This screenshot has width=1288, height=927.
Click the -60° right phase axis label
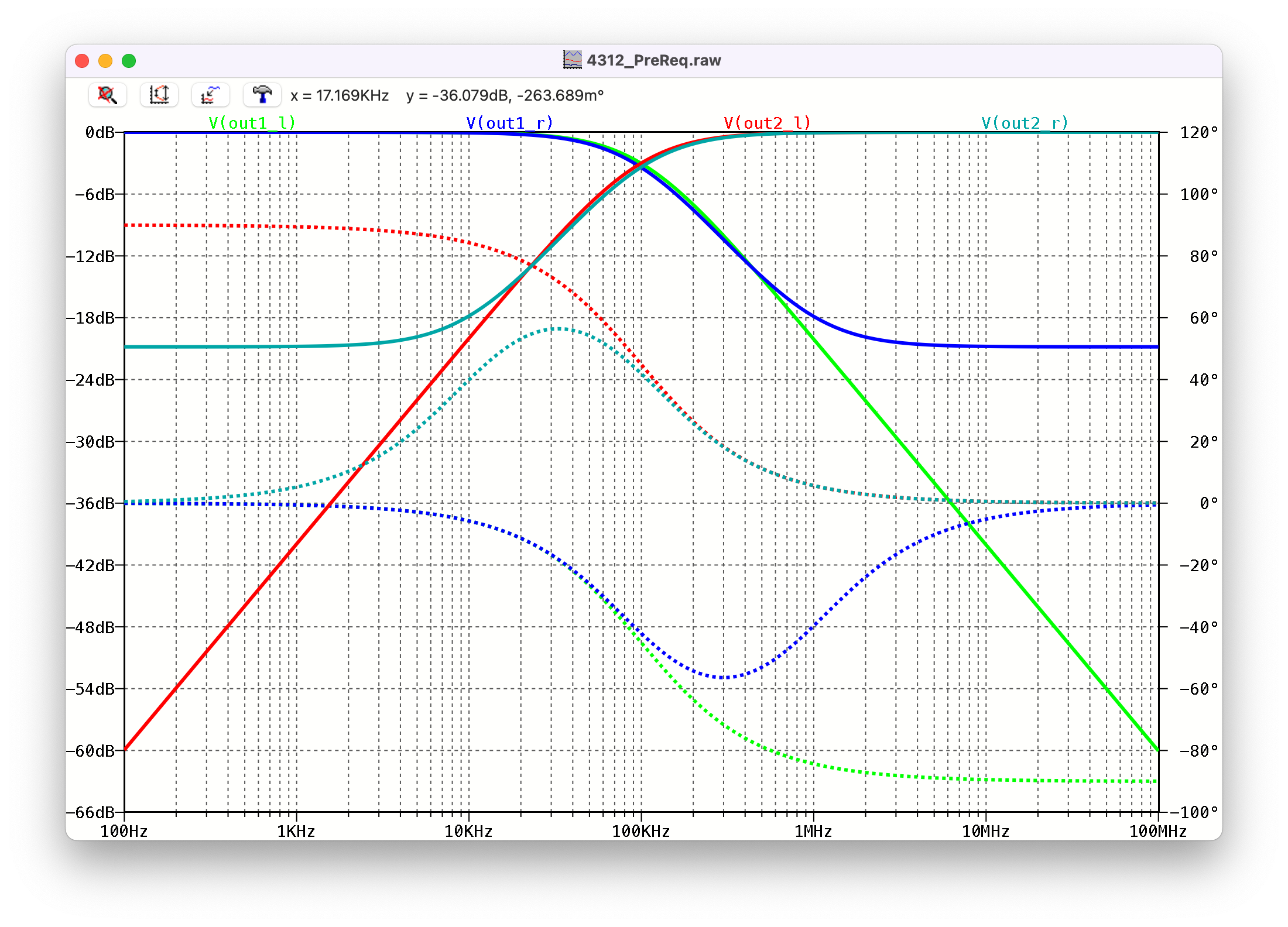click(1199, 689)
